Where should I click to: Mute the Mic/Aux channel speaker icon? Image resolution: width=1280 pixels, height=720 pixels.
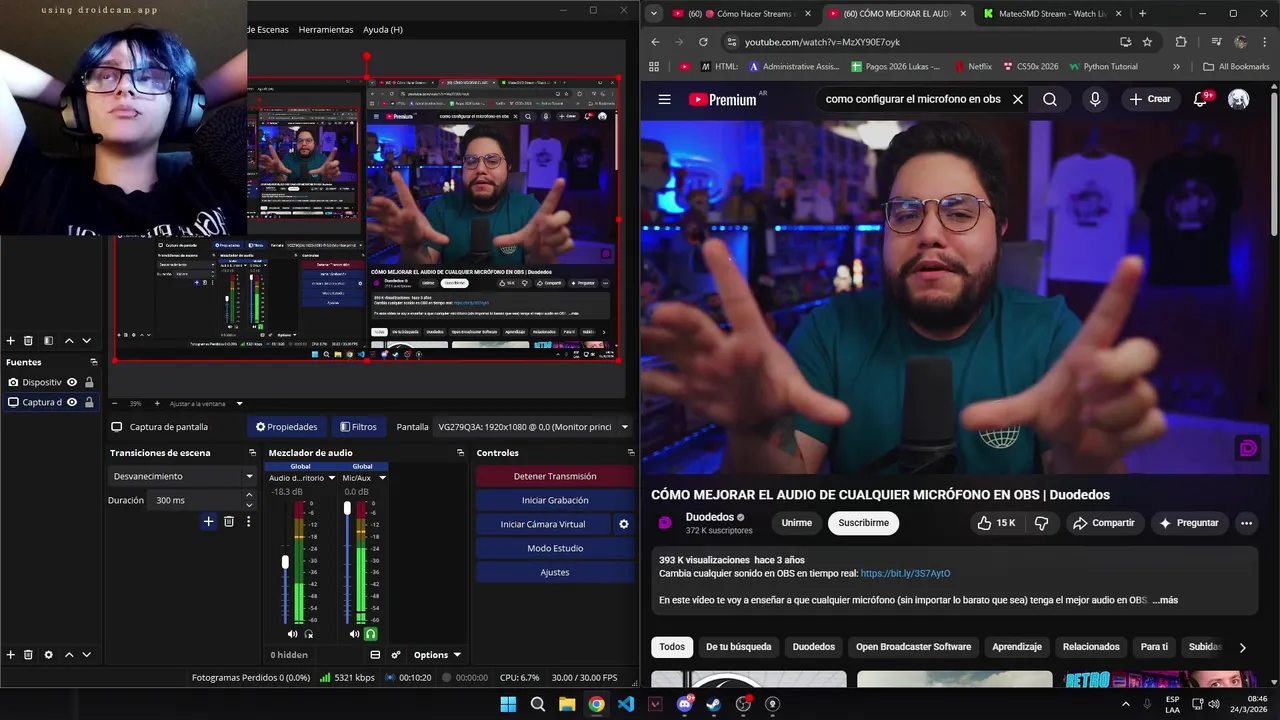coord(354,634)
